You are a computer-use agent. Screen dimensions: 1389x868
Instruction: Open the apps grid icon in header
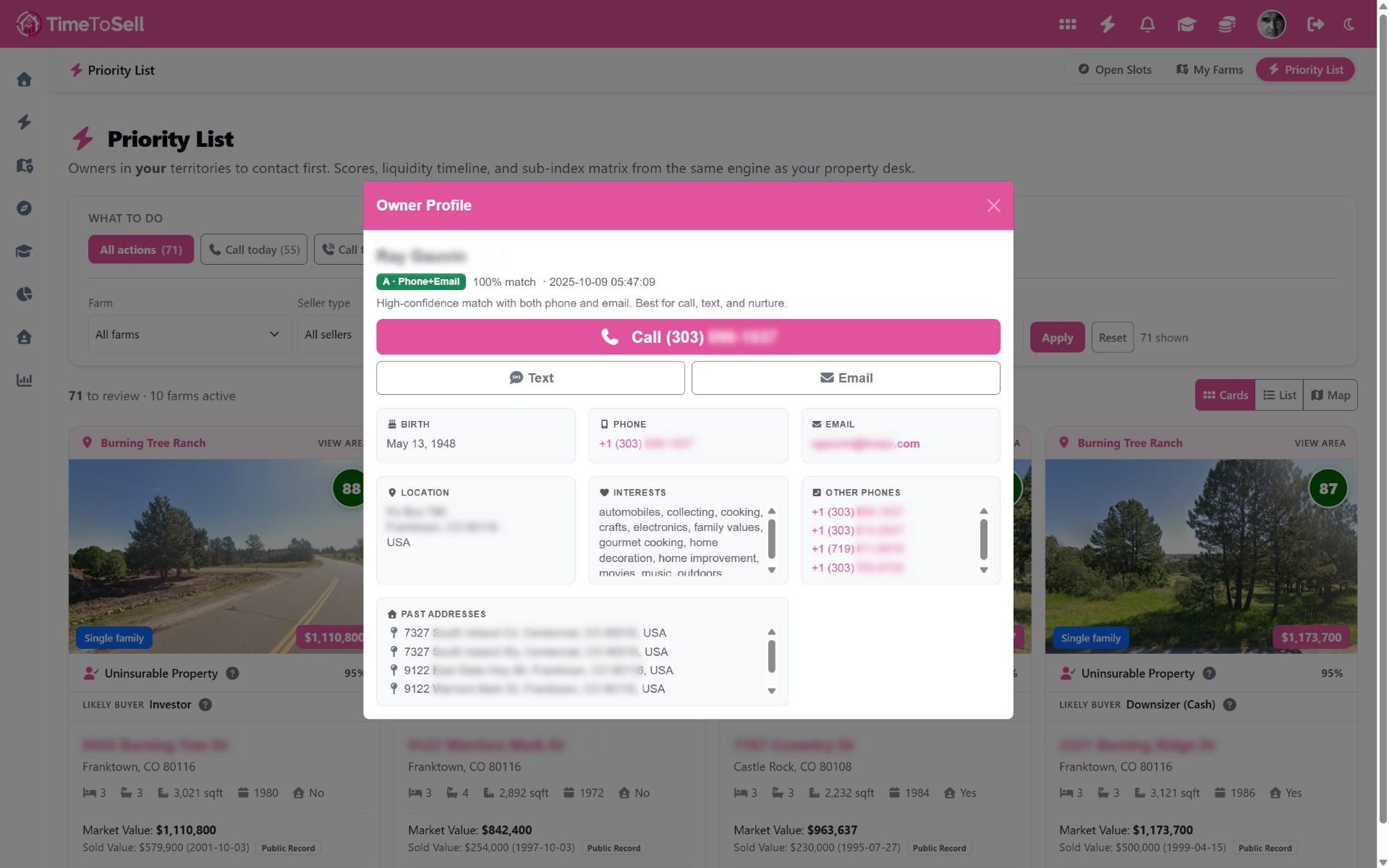(x=1067, y=24)
